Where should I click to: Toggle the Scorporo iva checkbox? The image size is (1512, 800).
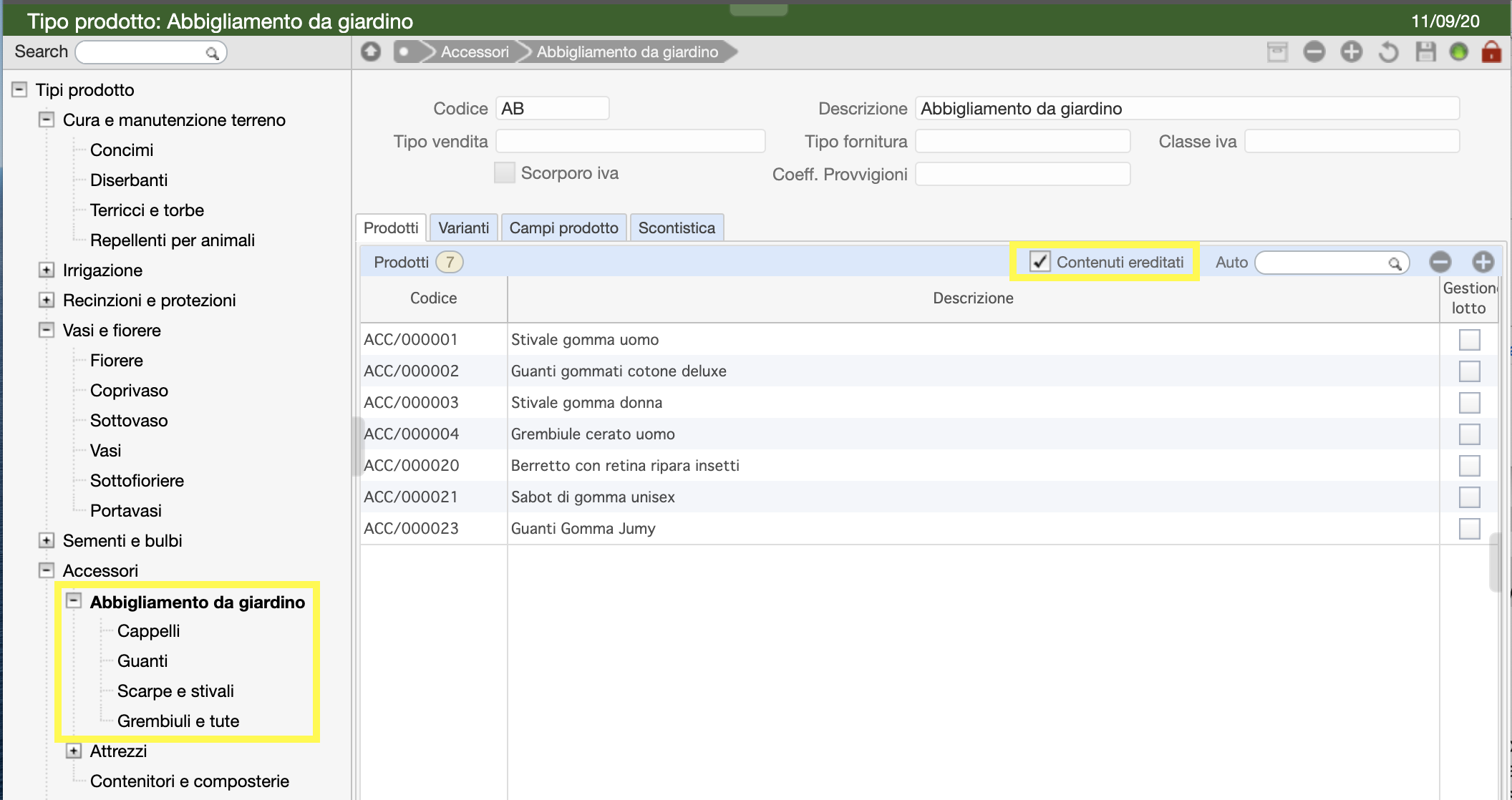coord(505,172)
